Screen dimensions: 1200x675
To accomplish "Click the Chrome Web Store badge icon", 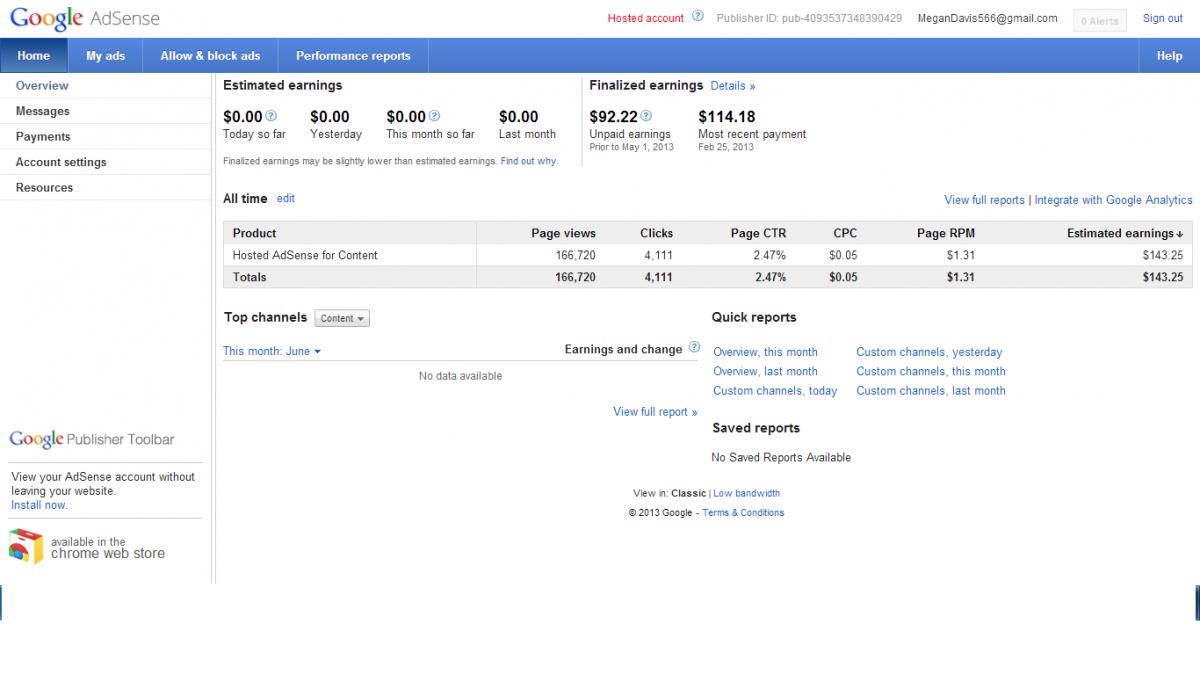I will [x=26, y=547].
